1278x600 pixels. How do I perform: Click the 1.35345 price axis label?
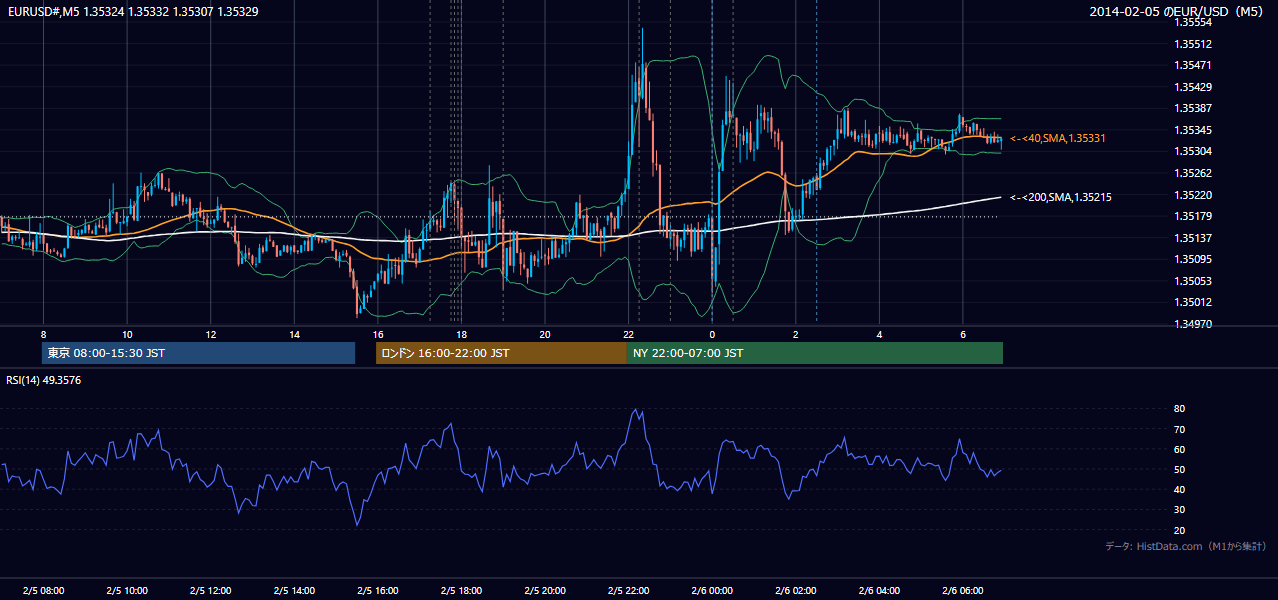pos(1193,130)
